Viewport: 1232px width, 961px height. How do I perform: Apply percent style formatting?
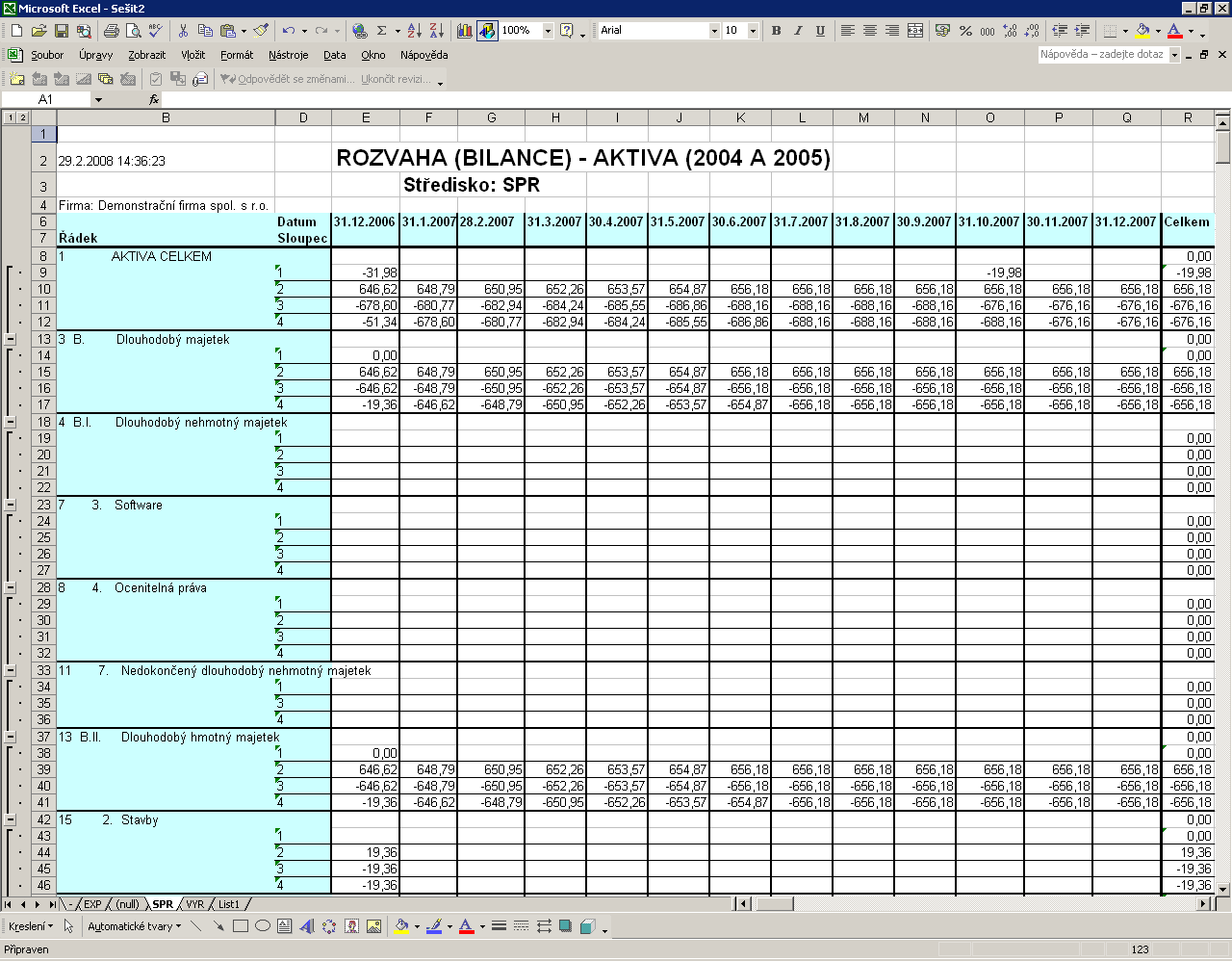[965, 31]
